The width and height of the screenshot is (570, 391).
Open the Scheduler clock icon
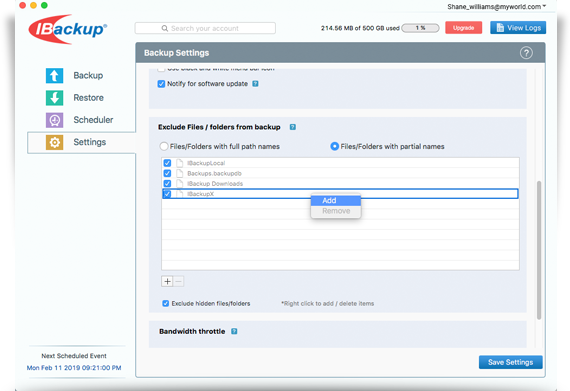[x=55, y=120]
